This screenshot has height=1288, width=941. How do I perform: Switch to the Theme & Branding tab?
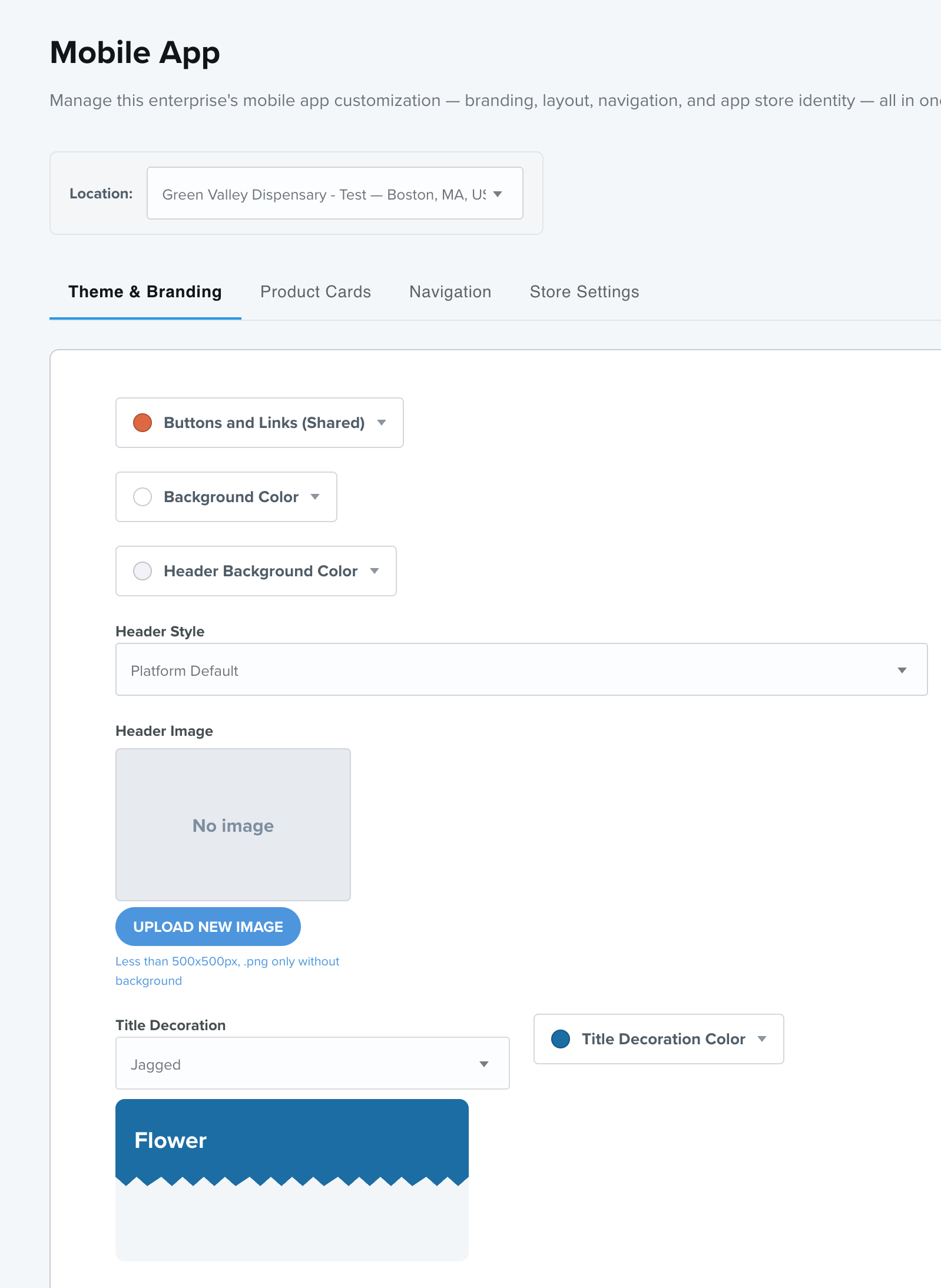pos(145,292)
